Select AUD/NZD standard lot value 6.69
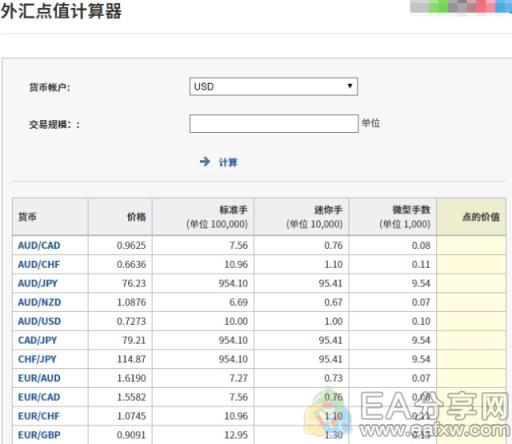512x444 pixels. [x=239, y=302]
